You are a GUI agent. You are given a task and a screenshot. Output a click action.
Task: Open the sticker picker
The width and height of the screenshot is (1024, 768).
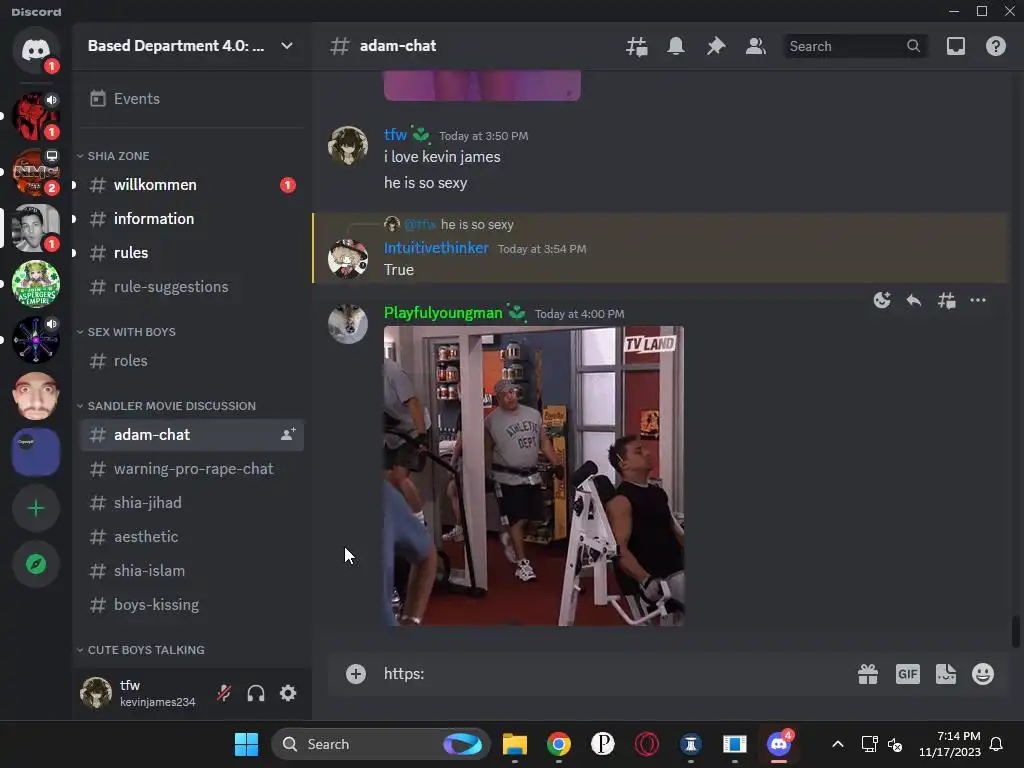[x=946, y=674]
